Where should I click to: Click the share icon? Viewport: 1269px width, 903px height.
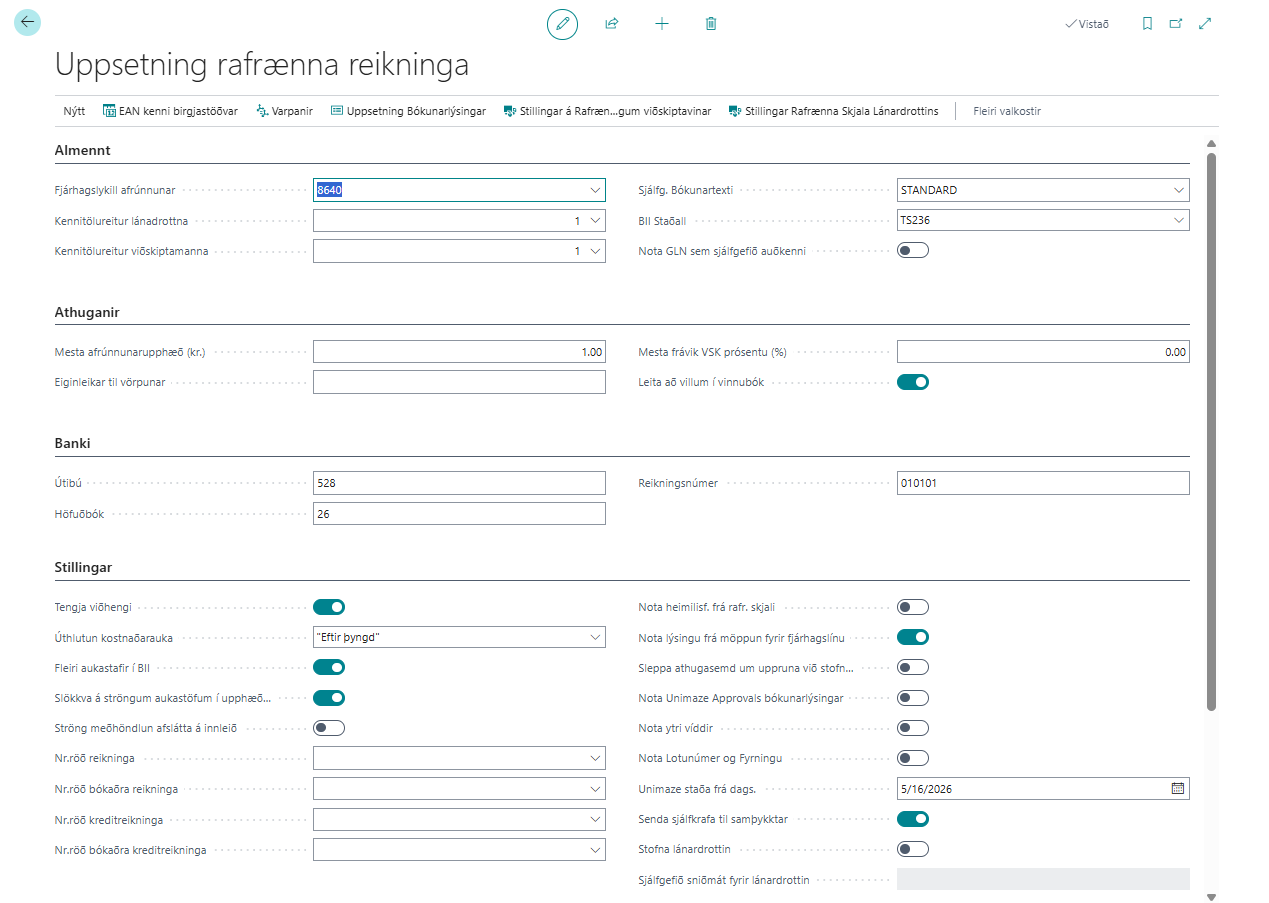pos(612,23)
